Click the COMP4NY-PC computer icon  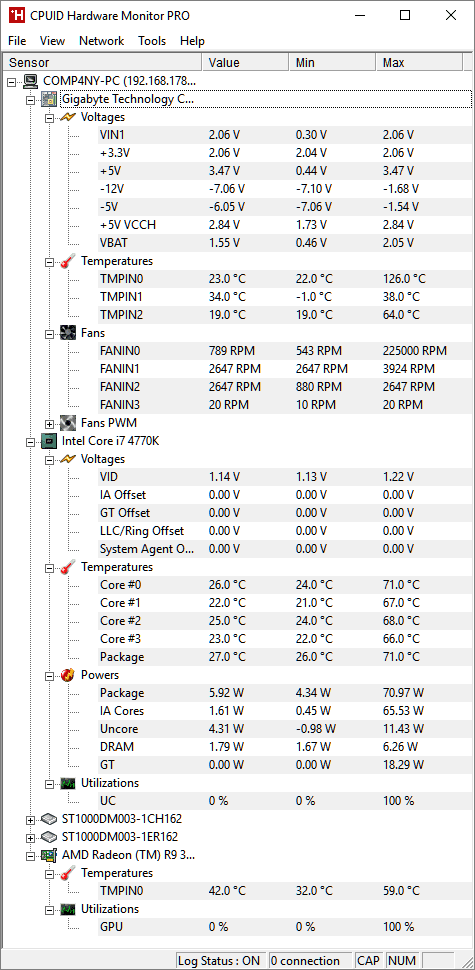pos(30,81)
